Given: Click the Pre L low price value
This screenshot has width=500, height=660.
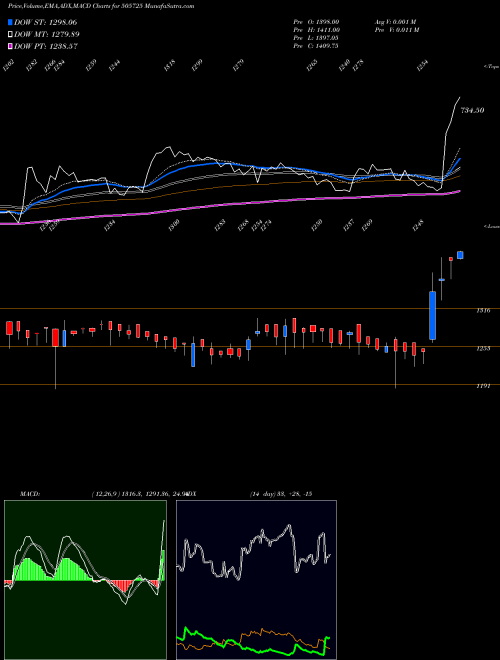Looking at the screenshot, I should point(316,38).
